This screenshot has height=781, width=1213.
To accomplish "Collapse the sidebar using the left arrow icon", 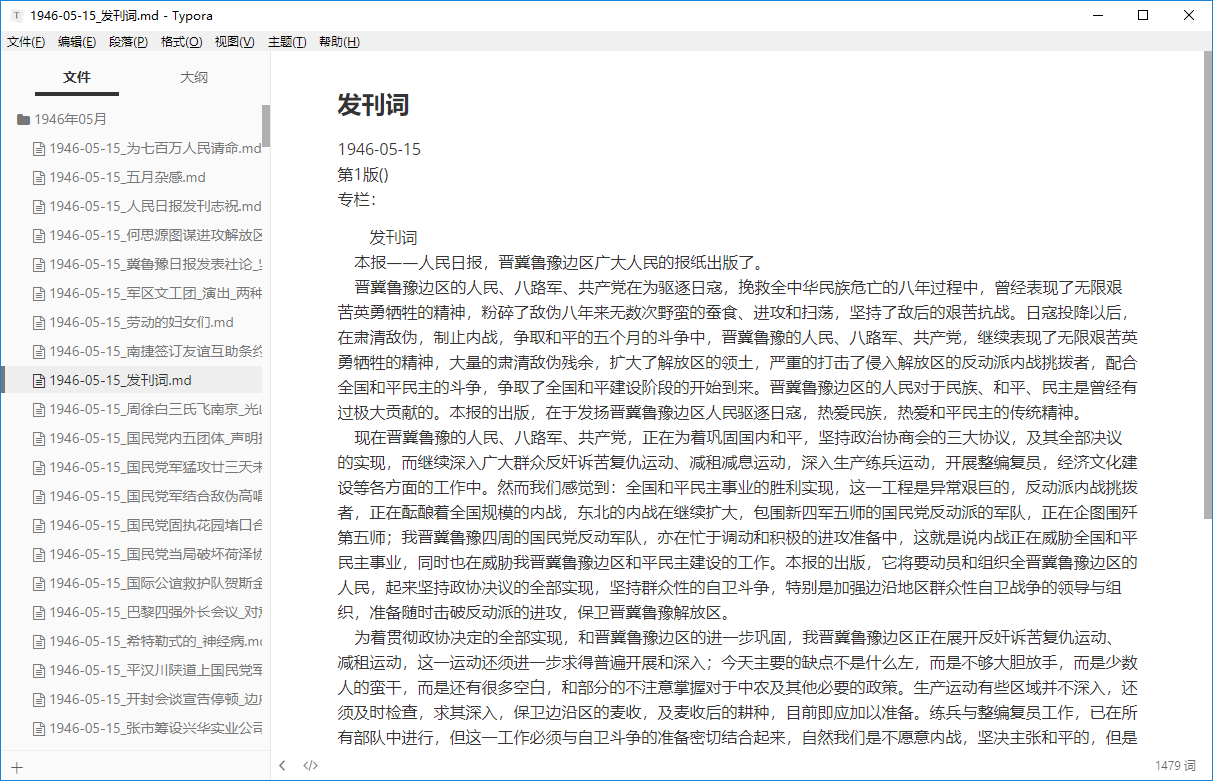I will (x=283, y=766).
